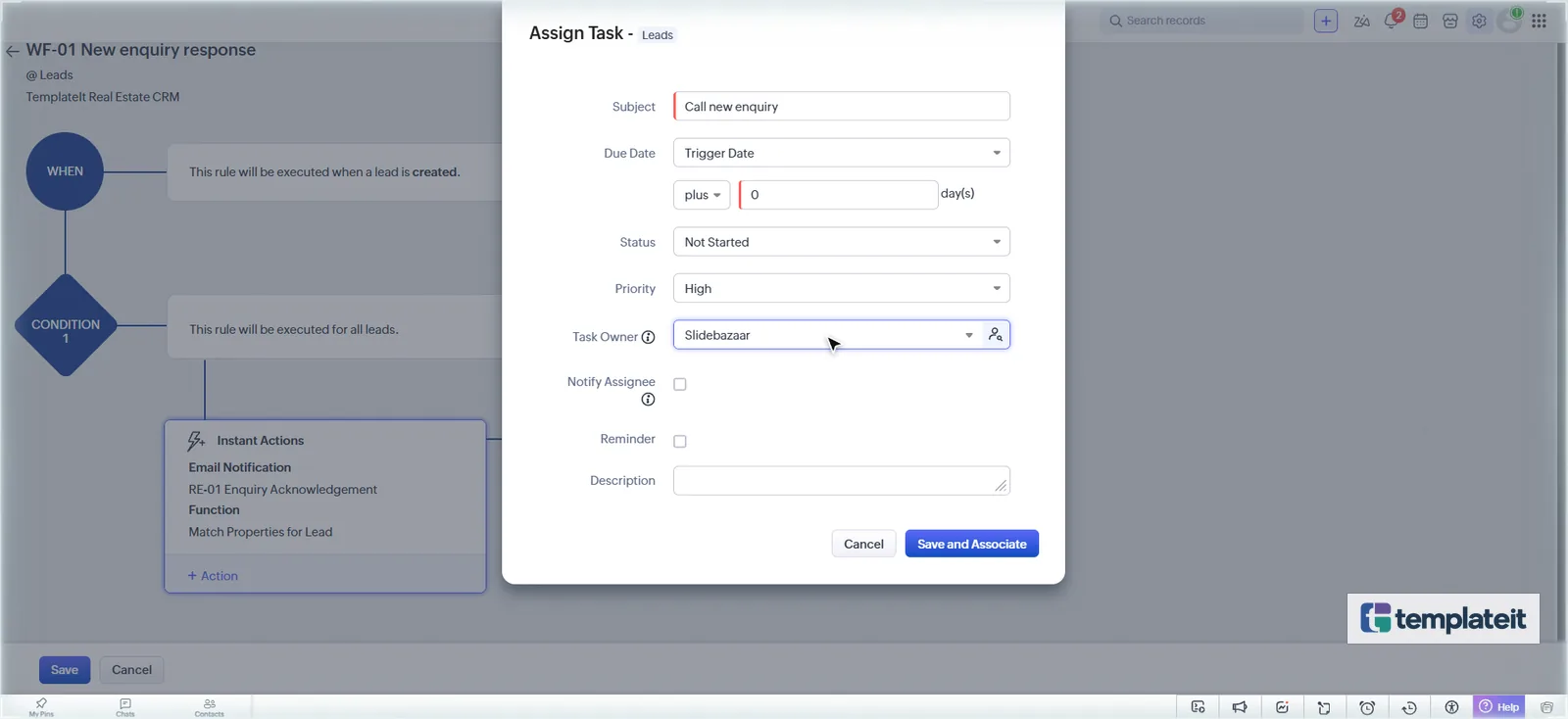Viewport: 1568px width, 719px height.
Task: Click the Task Owner info icon
Action: click(x=648, y=337)
